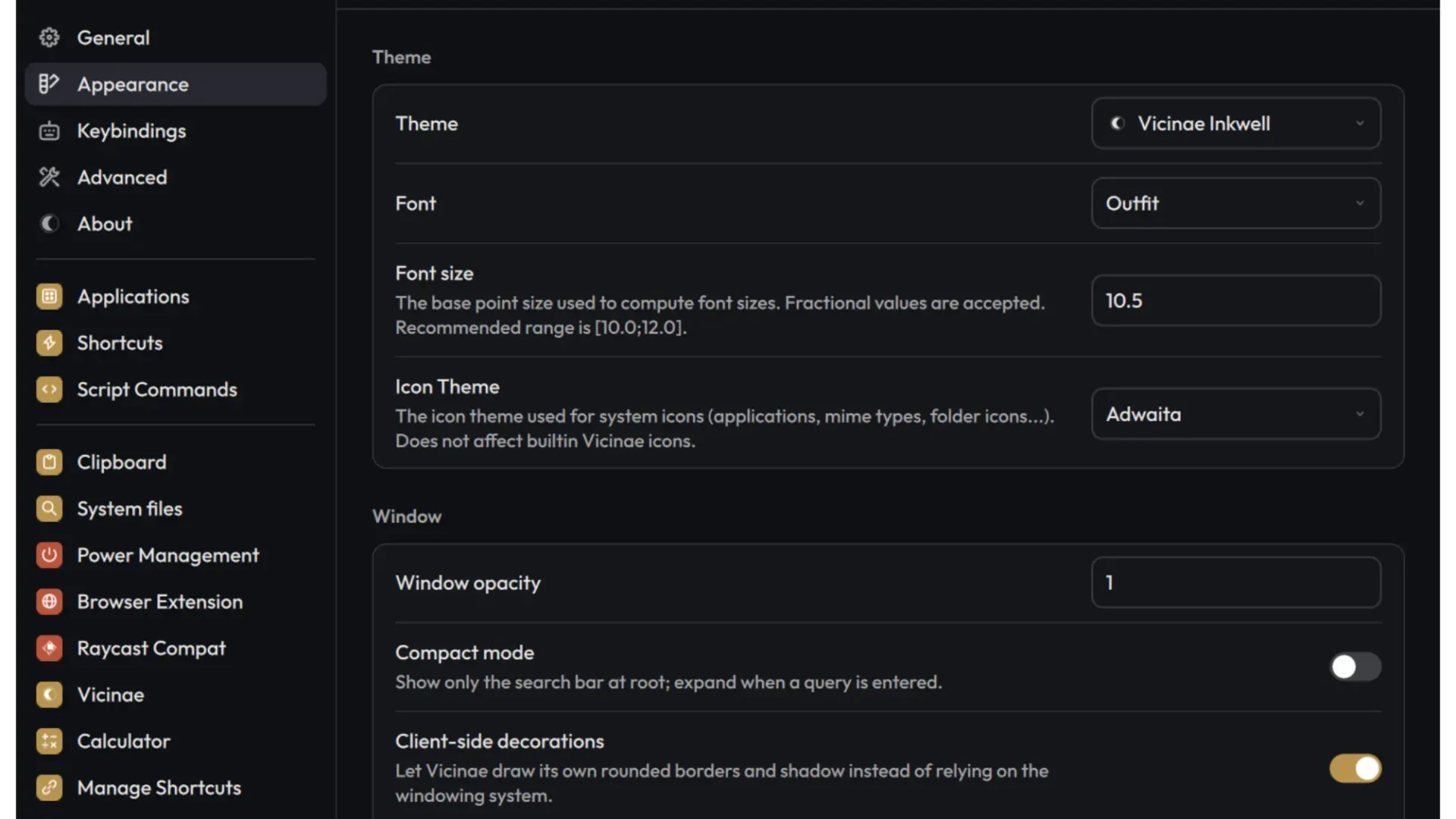Image resolution: width=1456 pixels, height=819 pixels.
Task: Expand the Adwaita icon theme dropdown
Action: coord(1236,414)
